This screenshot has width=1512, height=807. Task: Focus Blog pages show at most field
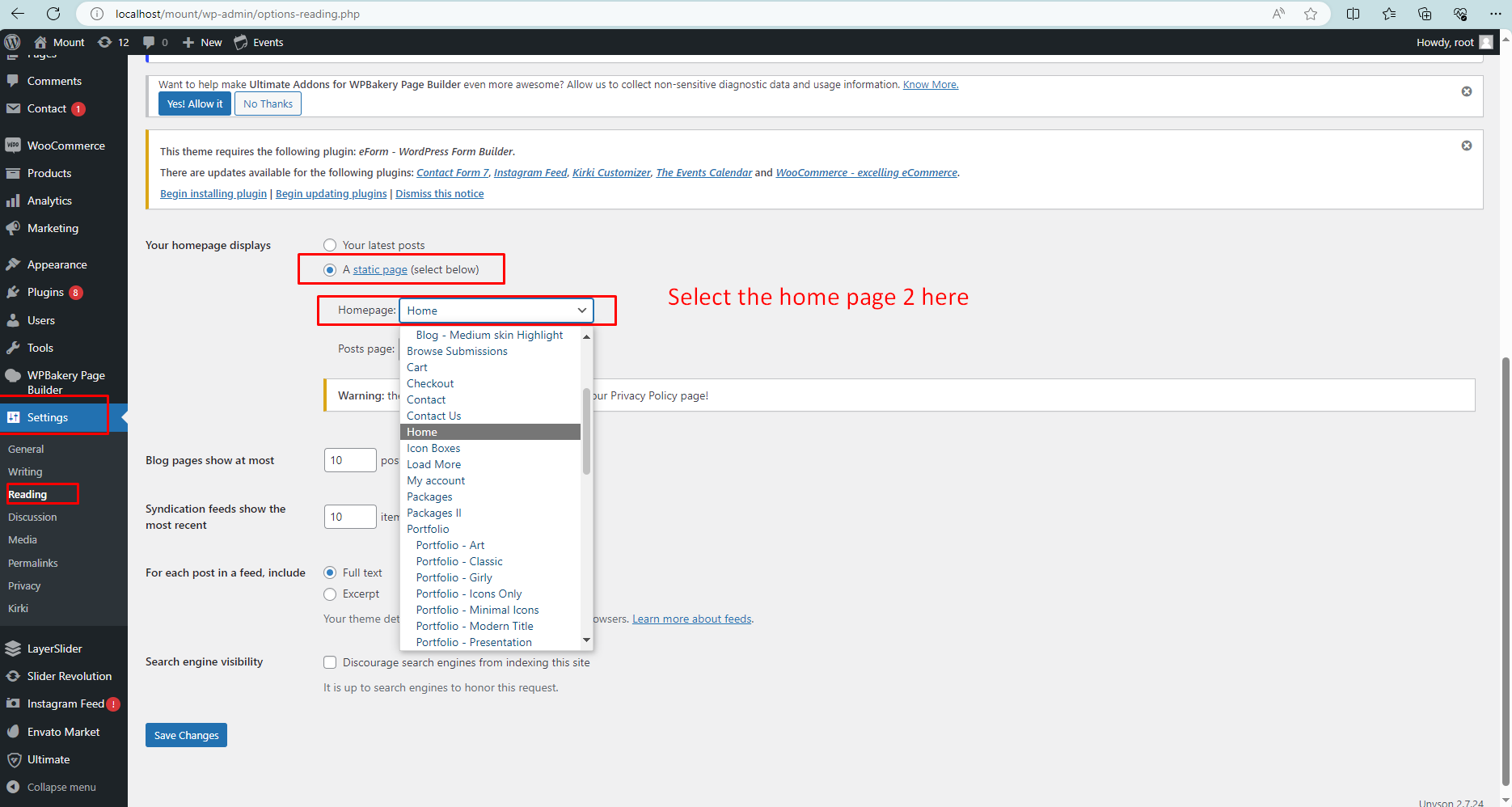coord(350,460)
